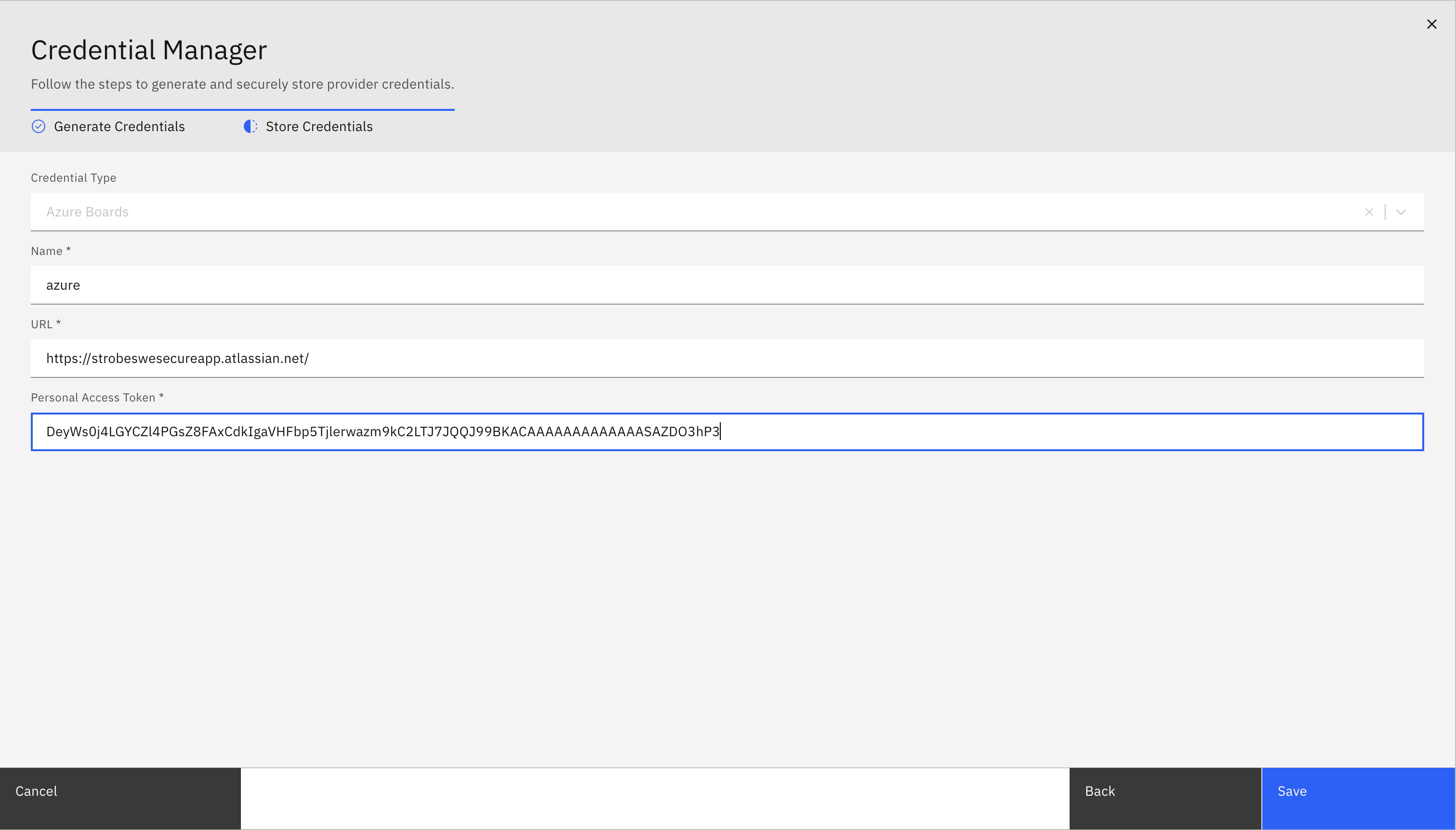Click the Credential Type field label
Image resolution: width=1456 pixels, height=830 pixels.
pyautogui.click(x=74, y=178)
